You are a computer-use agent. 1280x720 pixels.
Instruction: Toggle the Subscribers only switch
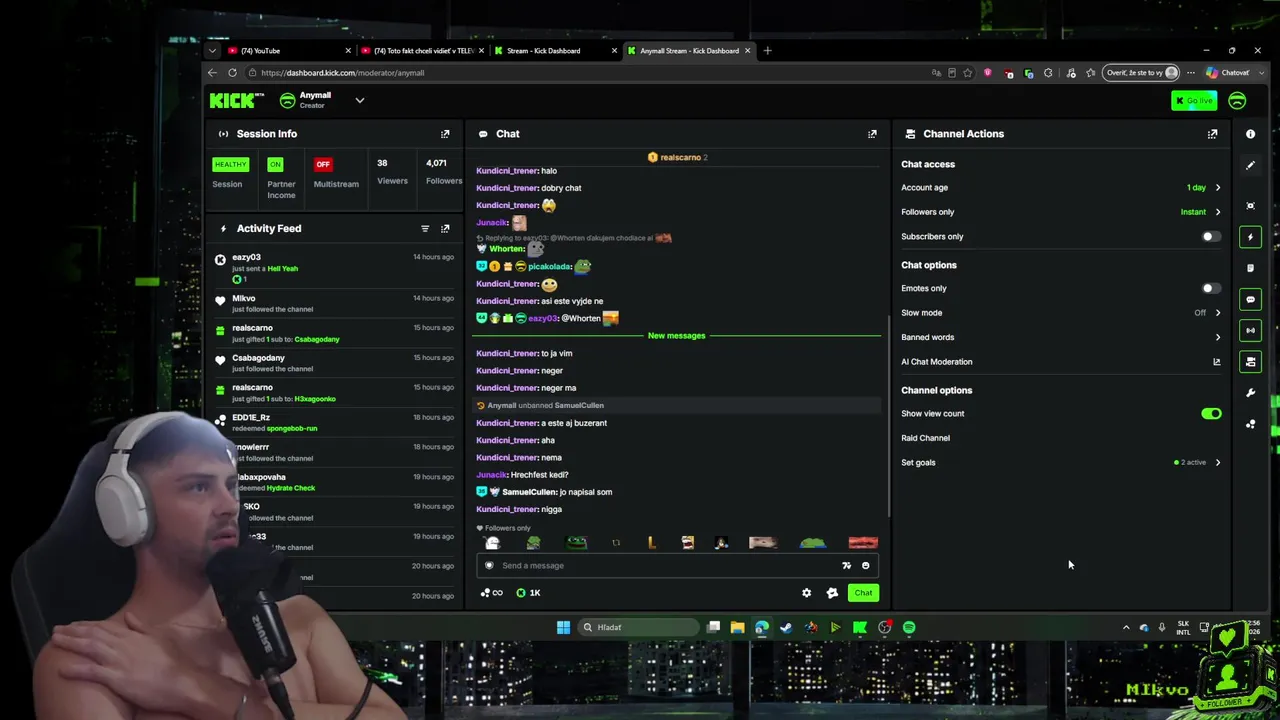point(1210,237)
